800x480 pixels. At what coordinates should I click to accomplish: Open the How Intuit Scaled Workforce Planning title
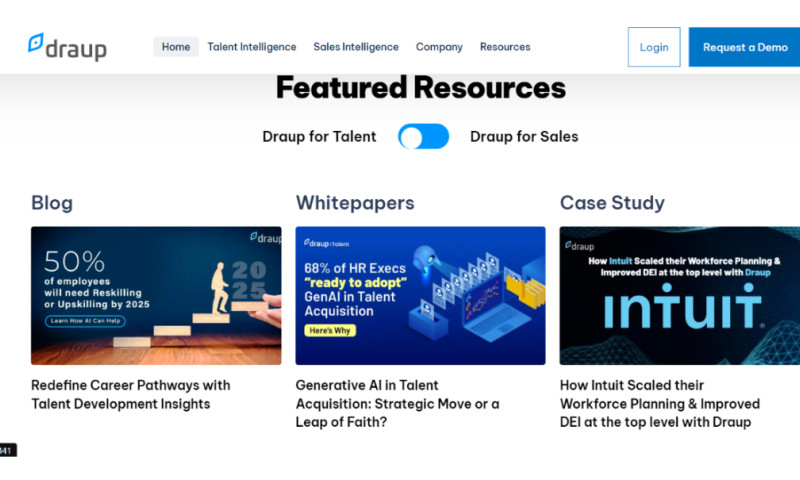[660, 403]
